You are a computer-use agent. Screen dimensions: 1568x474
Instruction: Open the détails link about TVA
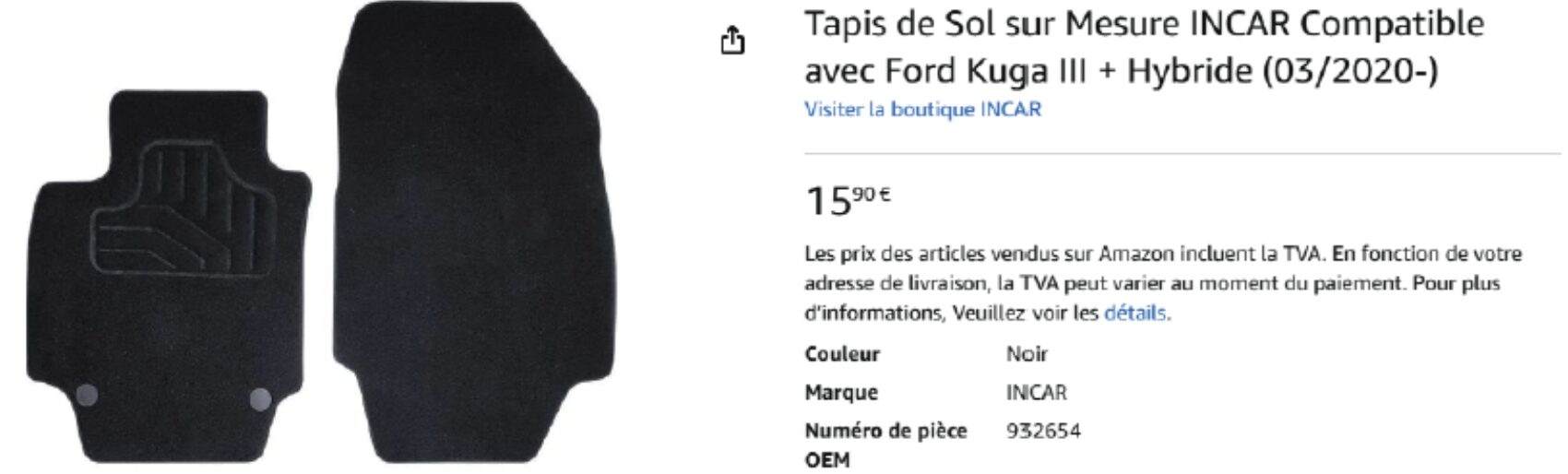(1135, 313)
